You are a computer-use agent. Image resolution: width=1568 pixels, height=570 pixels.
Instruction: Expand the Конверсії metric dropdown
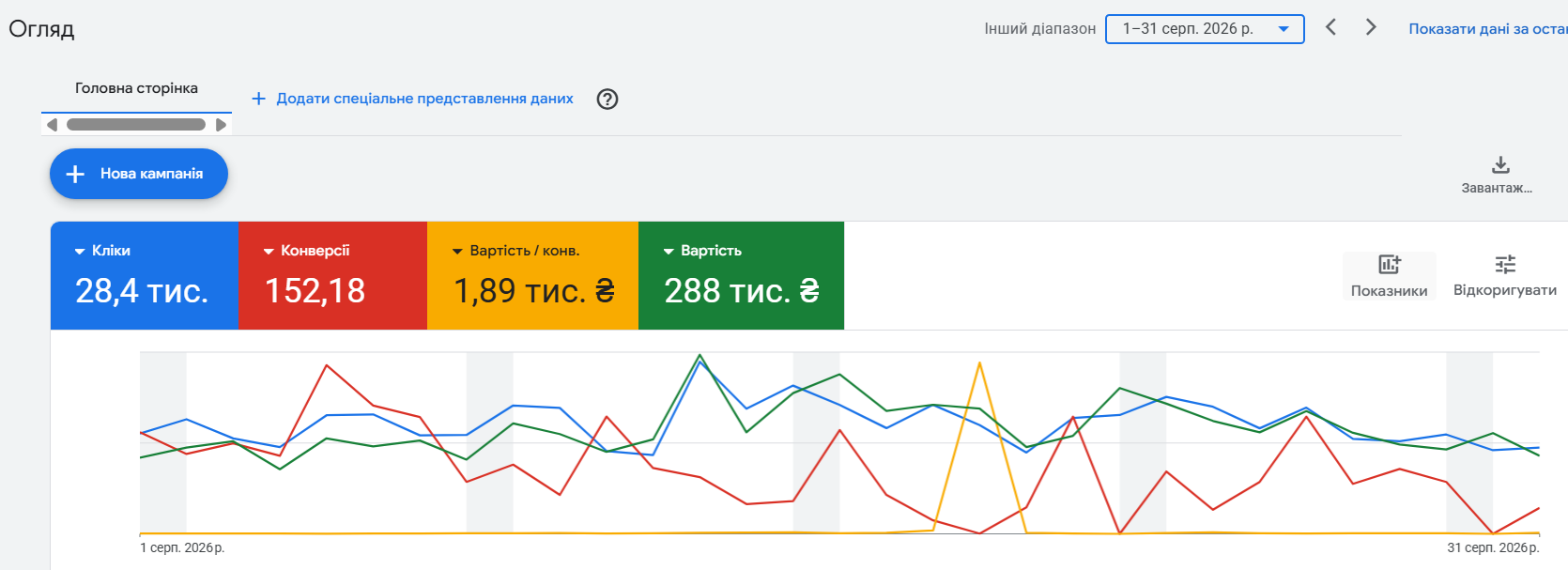coord(307,251)
